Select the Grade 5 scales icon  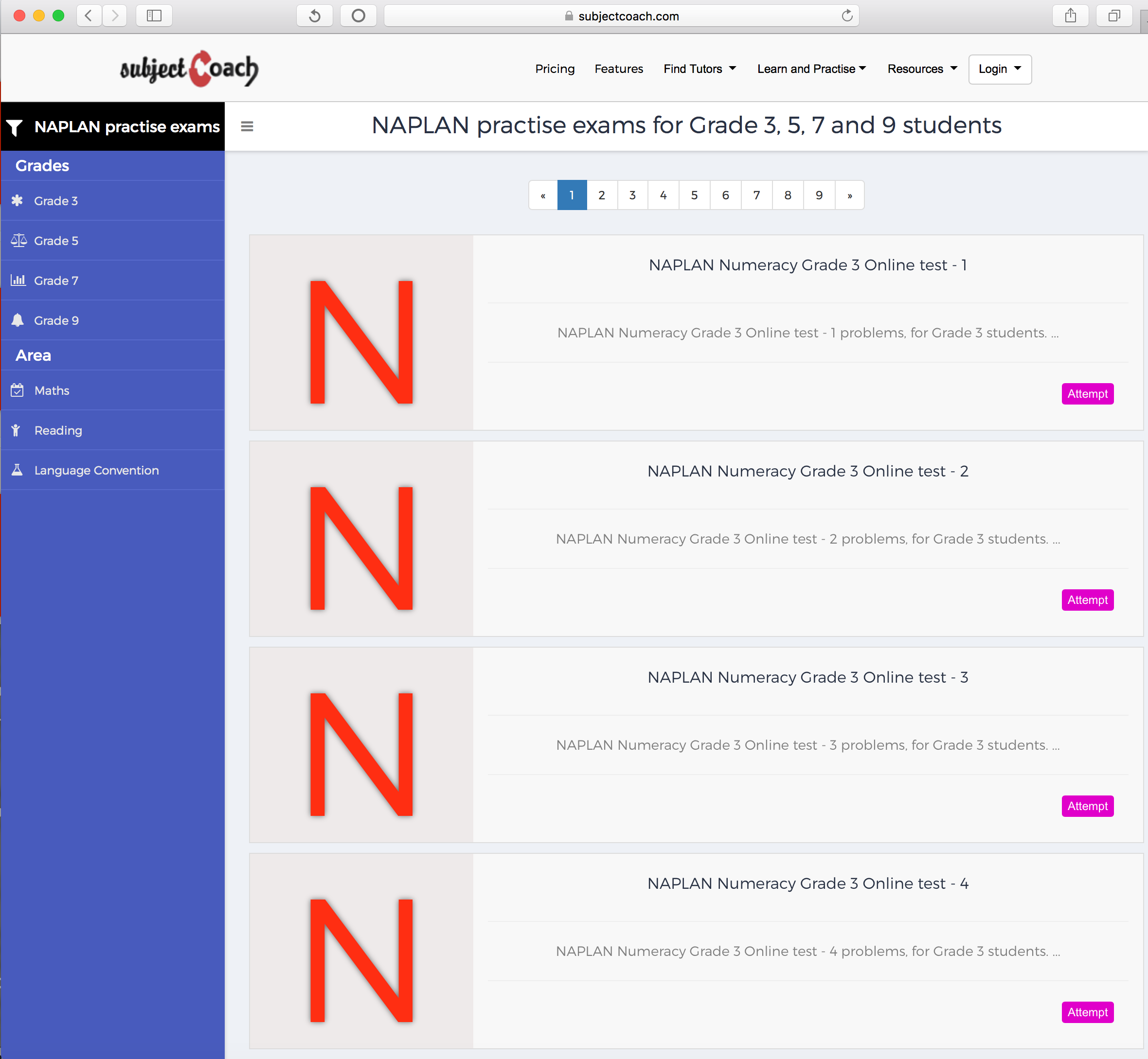pos(19,240)
